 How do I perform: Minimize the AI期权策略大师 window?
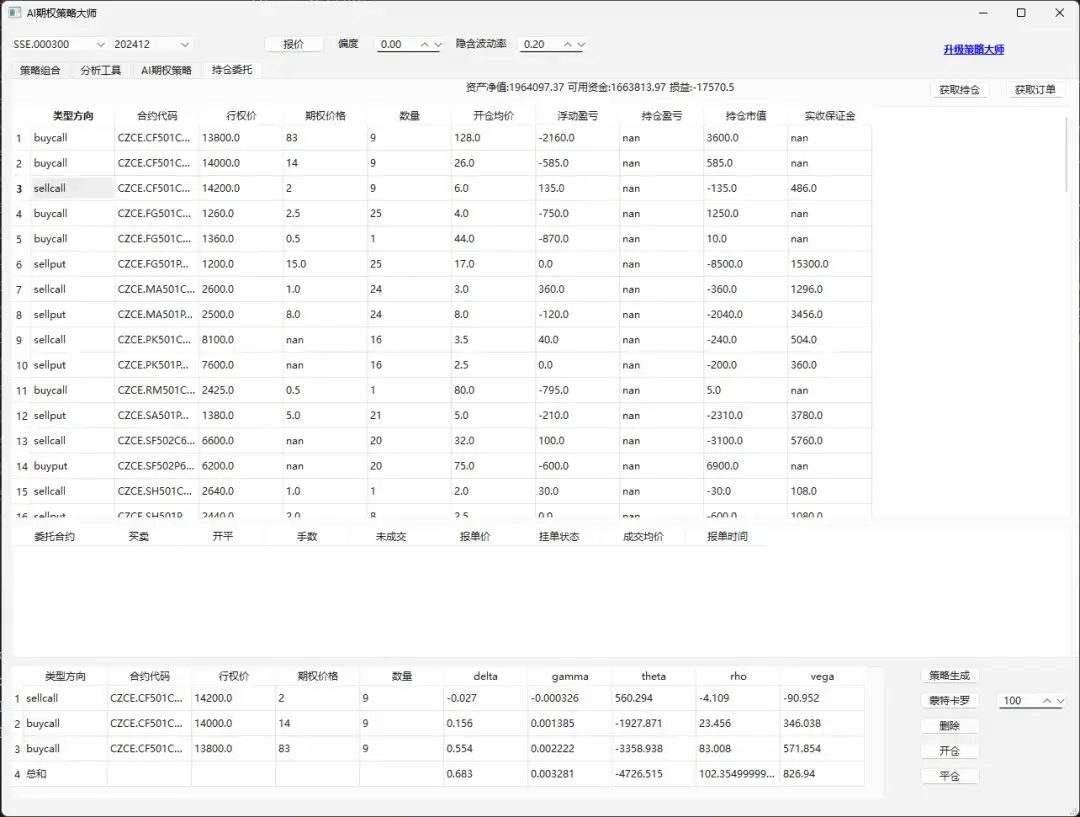click(984, 12)
